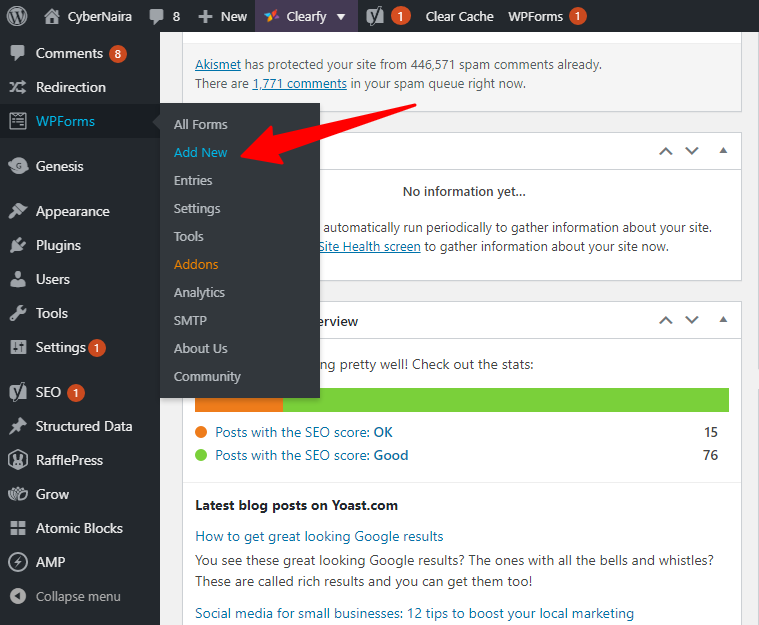The width and height of the screenshot is (759, 625).
Task: Click the orange OK score dot
Action: [201, 432]
